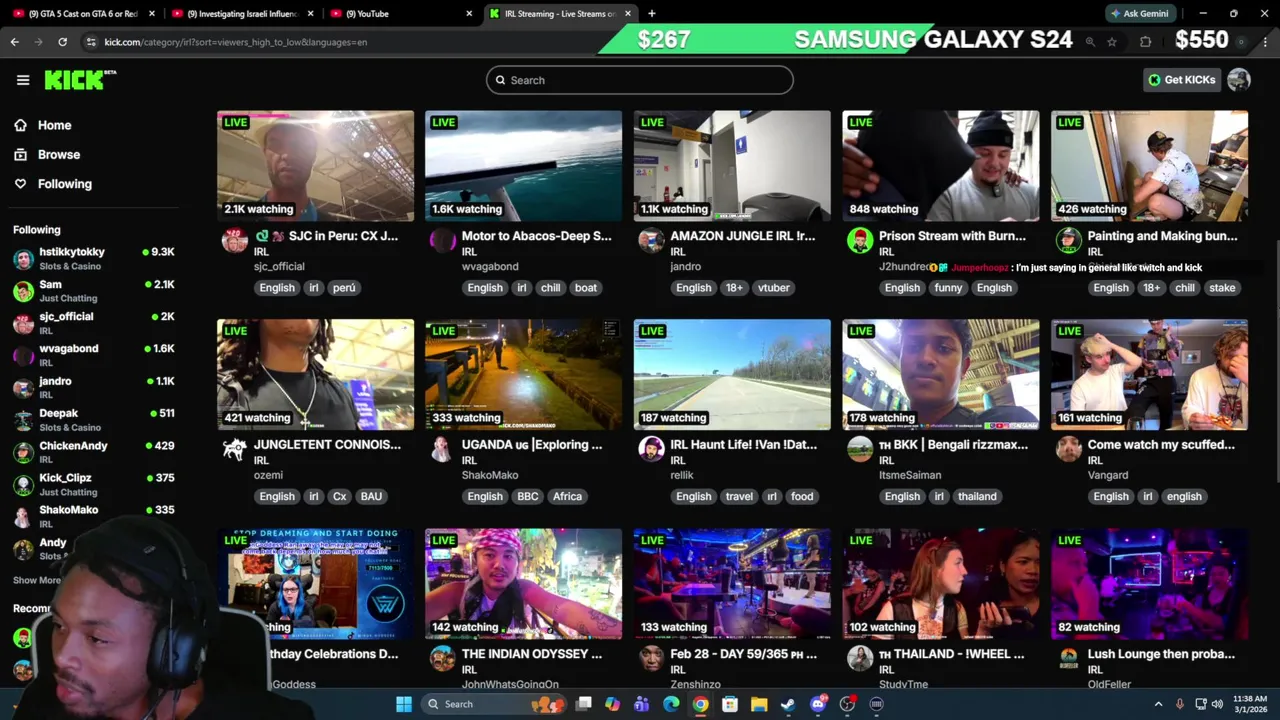
Task: Open Motor to Abacos stream thumbnail
Action: point(523,166)
